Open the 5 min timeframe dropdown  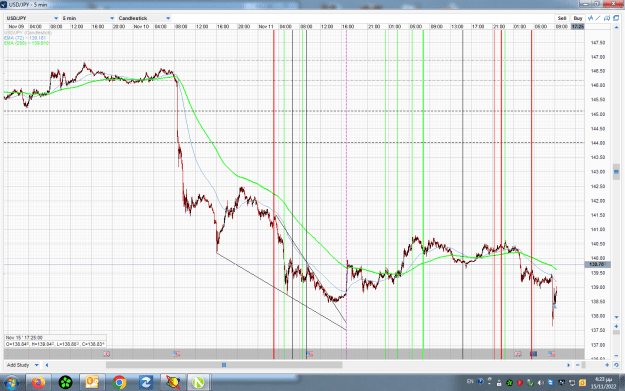pos(88,18)
